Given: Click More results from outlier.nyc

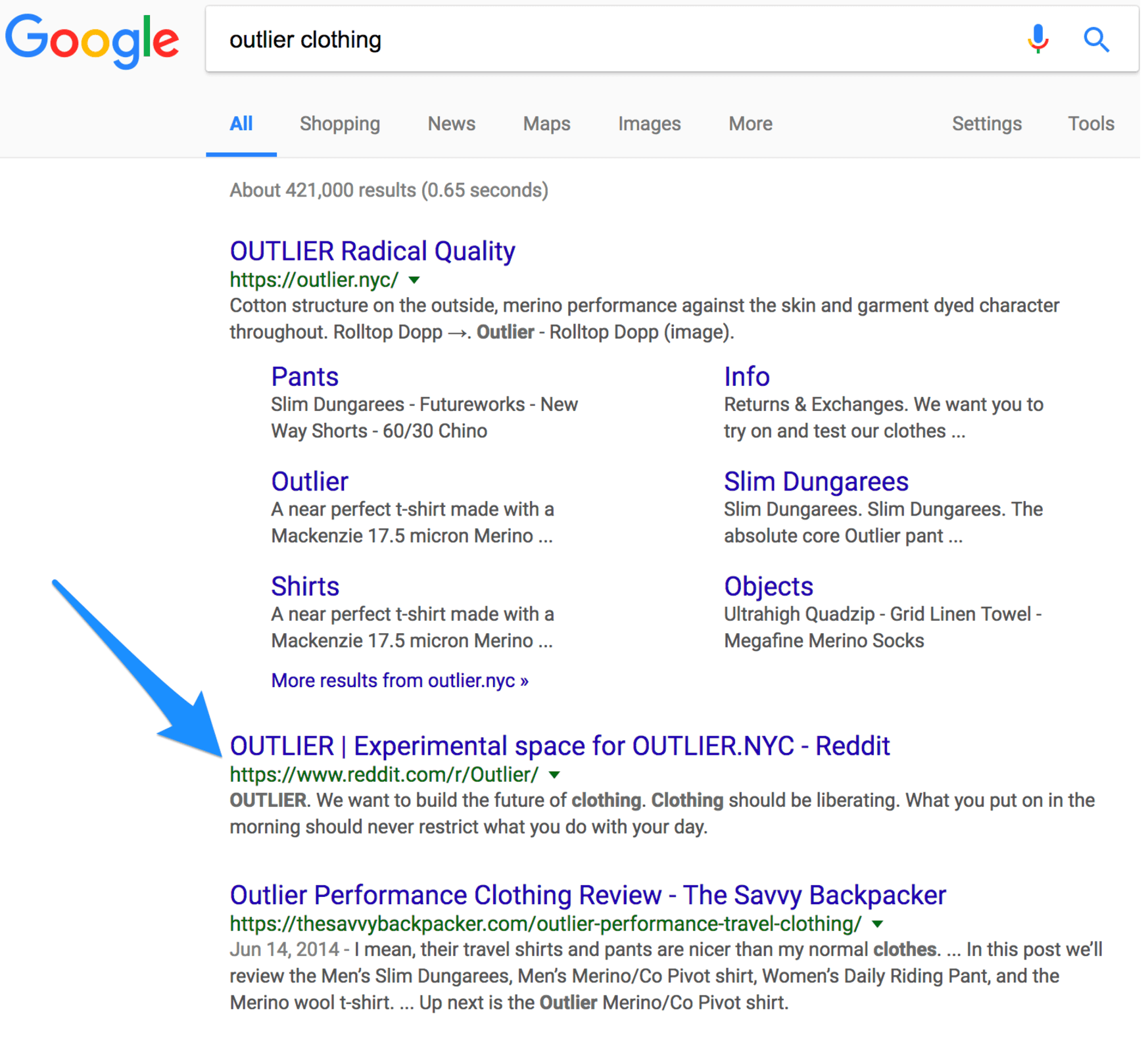Looking at the screenshot, I should (400, 681).
